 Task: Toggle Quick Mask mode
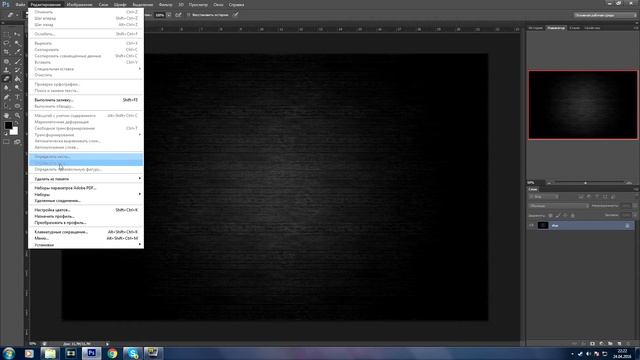[x=6, y=142]
